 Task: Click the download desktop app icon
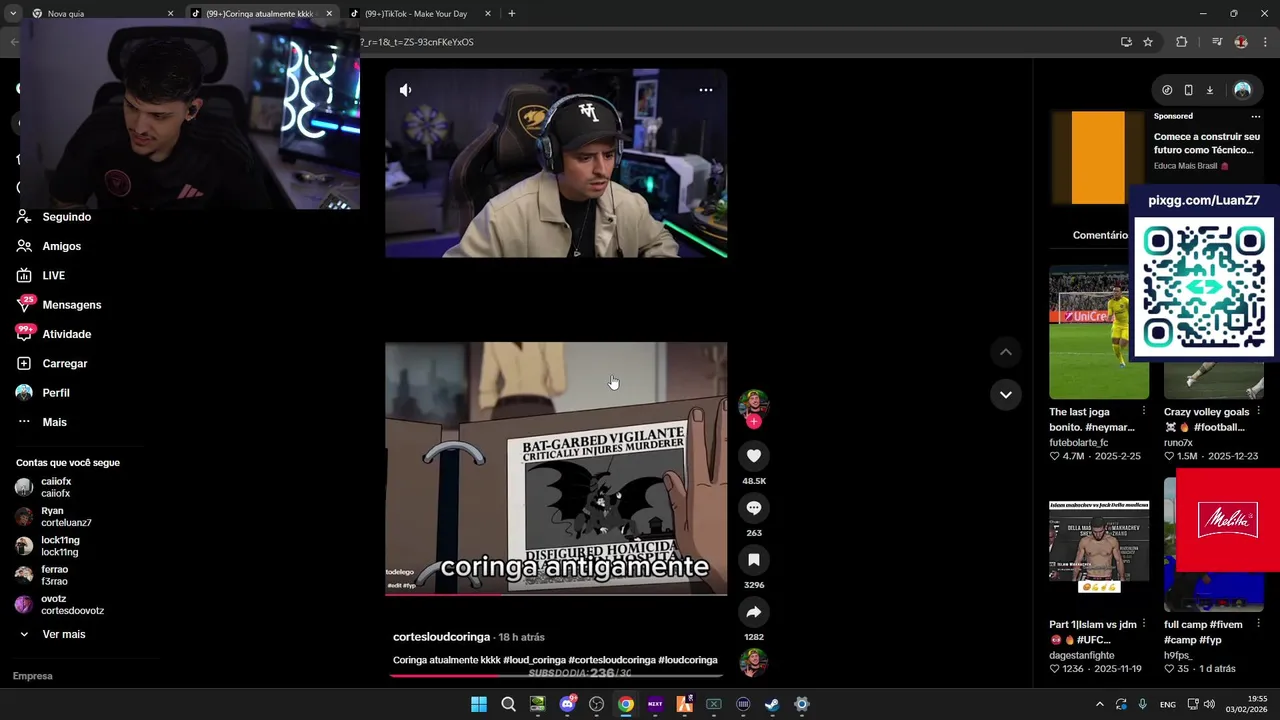tap(1209, 90)
